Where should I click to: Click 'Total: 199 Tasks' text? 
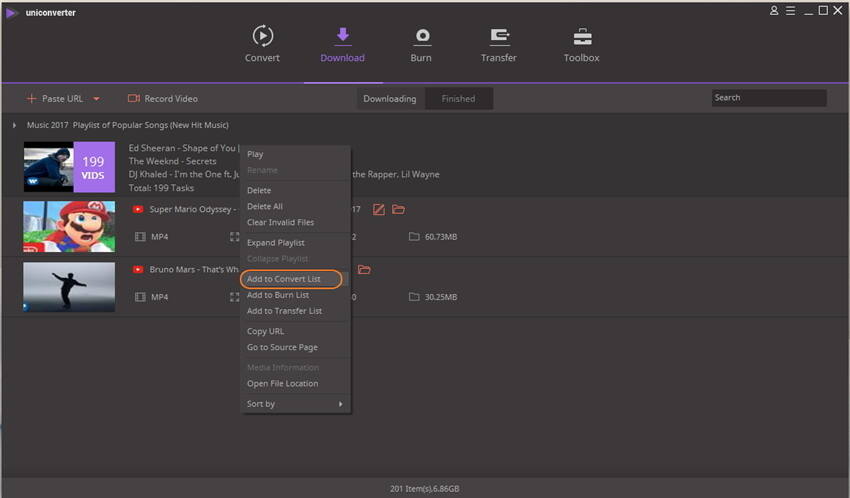(161, 188)
